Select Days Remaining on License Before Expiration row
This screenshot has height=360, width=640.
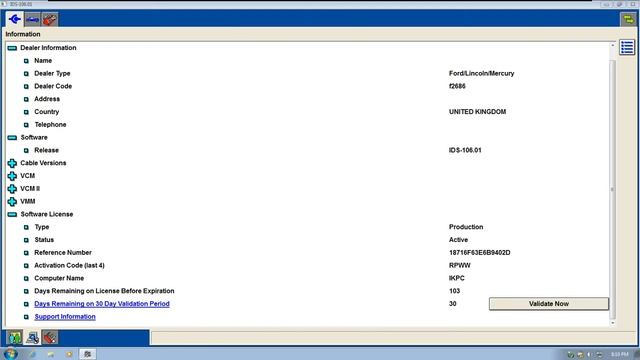click(x=307, y=291)
